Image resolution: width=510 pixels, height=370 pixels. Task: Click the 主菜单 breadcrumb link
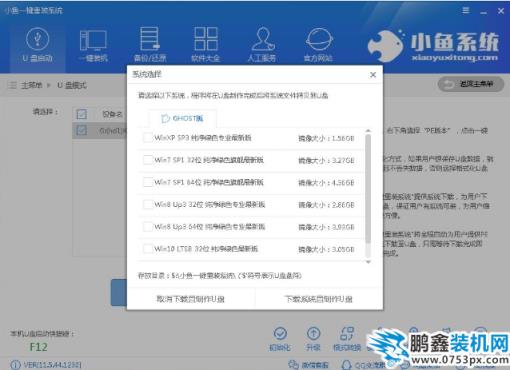pyautogui.click(x=31, y=85)
